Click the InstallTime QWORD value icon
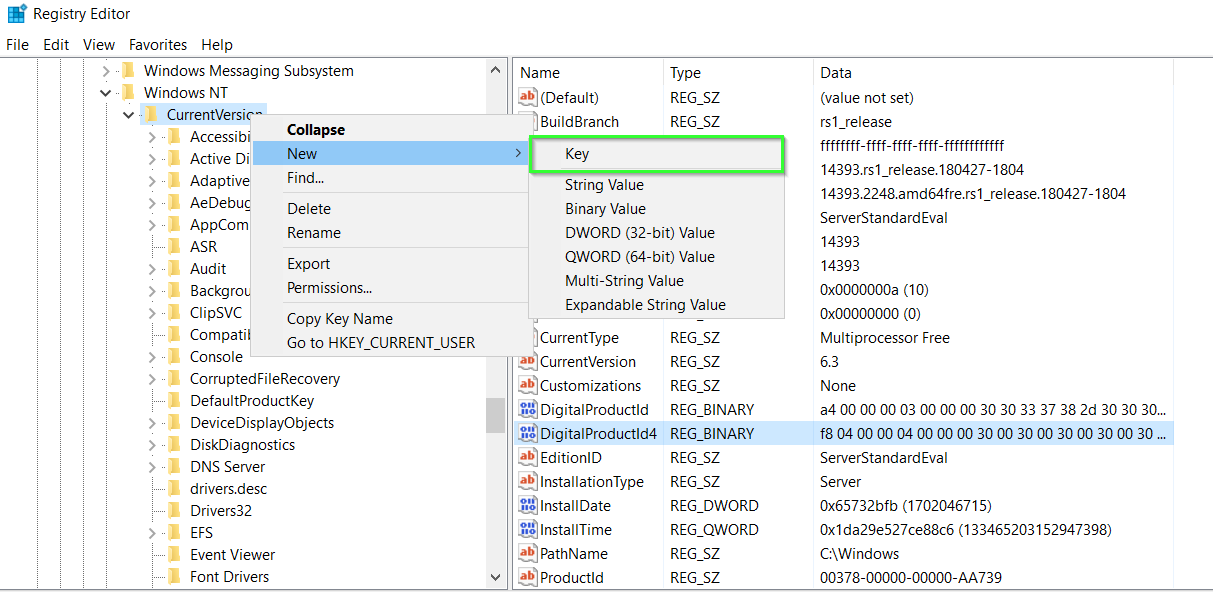This screenshot has width=1213, height=592. [x=528, y=530]
